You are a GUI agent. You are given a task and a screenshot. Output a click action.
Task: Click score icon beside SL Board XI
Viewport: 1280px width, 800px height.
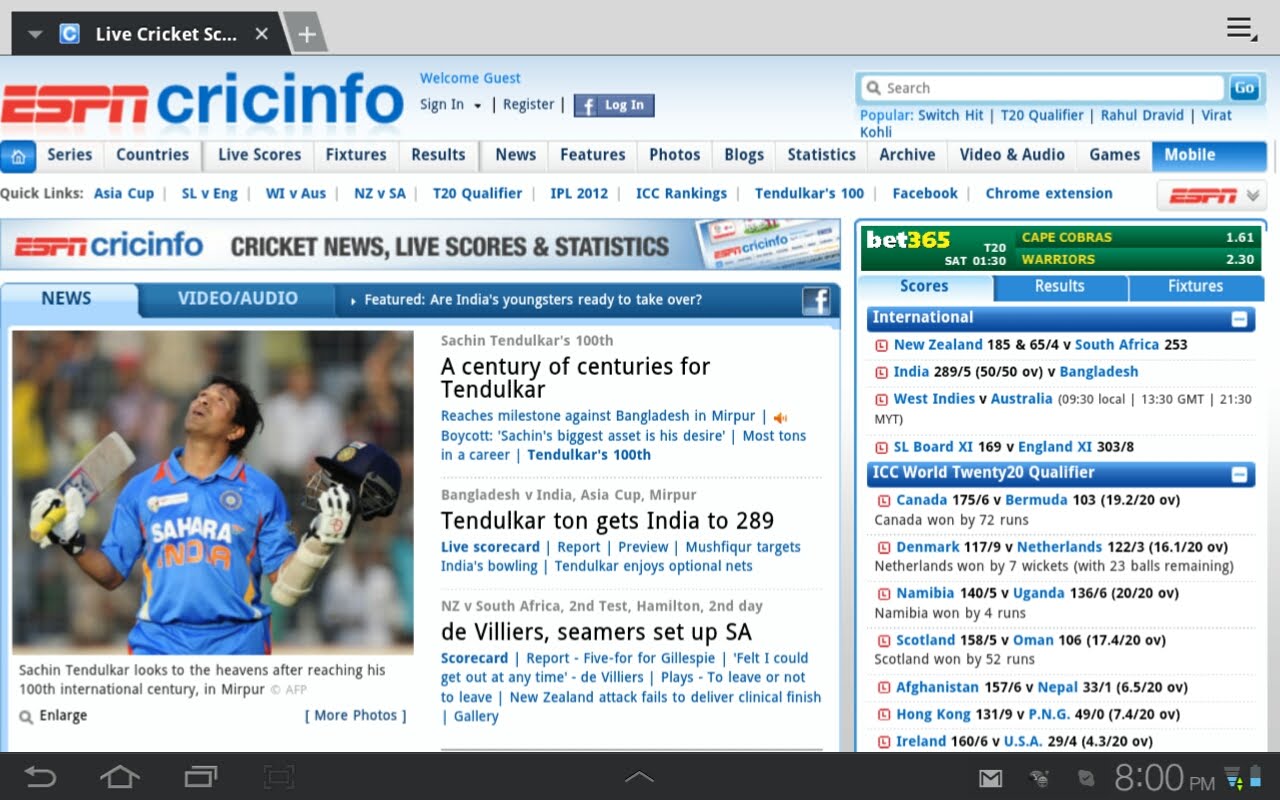point(882,447)
